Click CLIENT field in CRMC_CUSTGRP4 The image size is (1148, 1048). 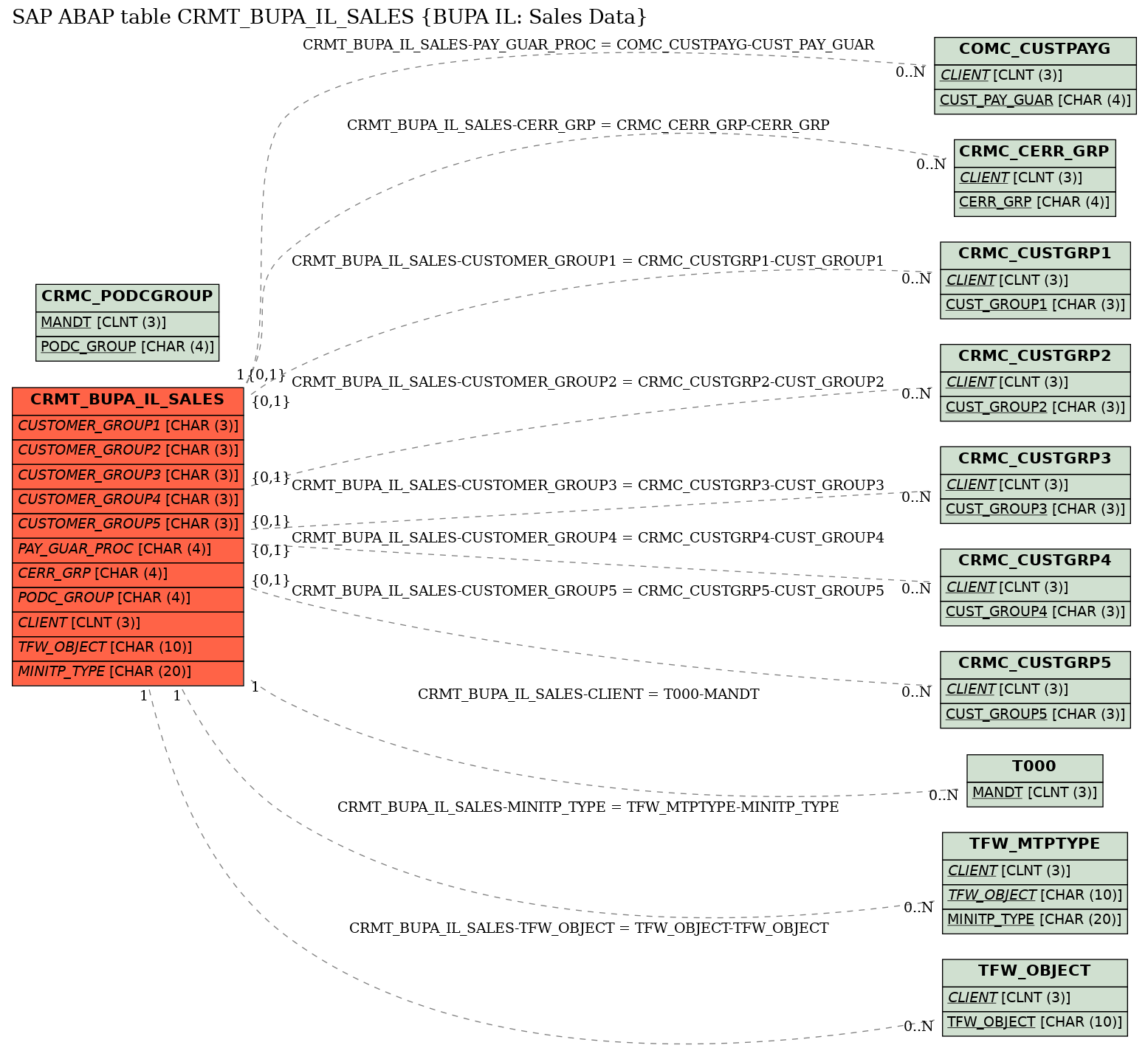click(1035, 587)
